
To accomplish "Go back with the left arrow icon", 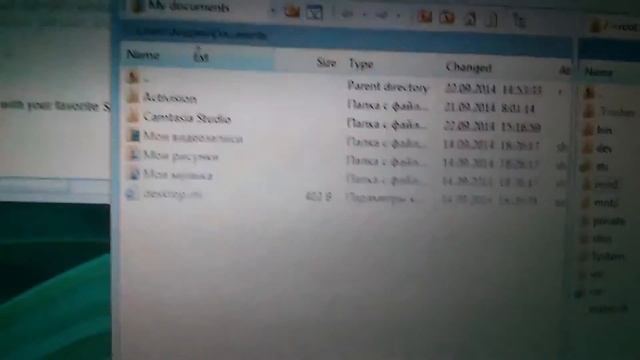I will pos(347,14).
